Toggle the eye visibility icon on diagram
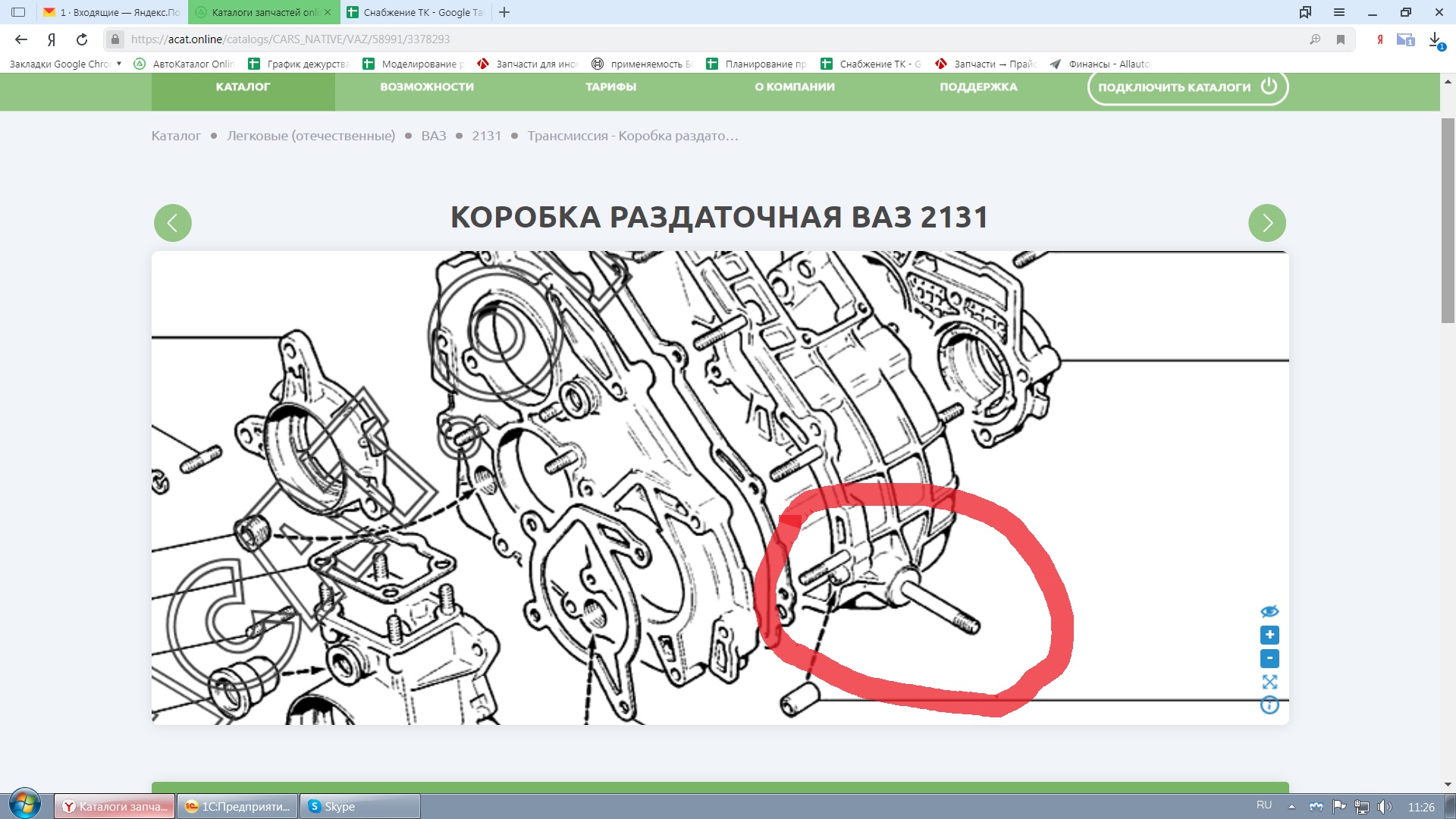Image resolution: width=1456 pixels, height=819 pixels. point(1269,611)
